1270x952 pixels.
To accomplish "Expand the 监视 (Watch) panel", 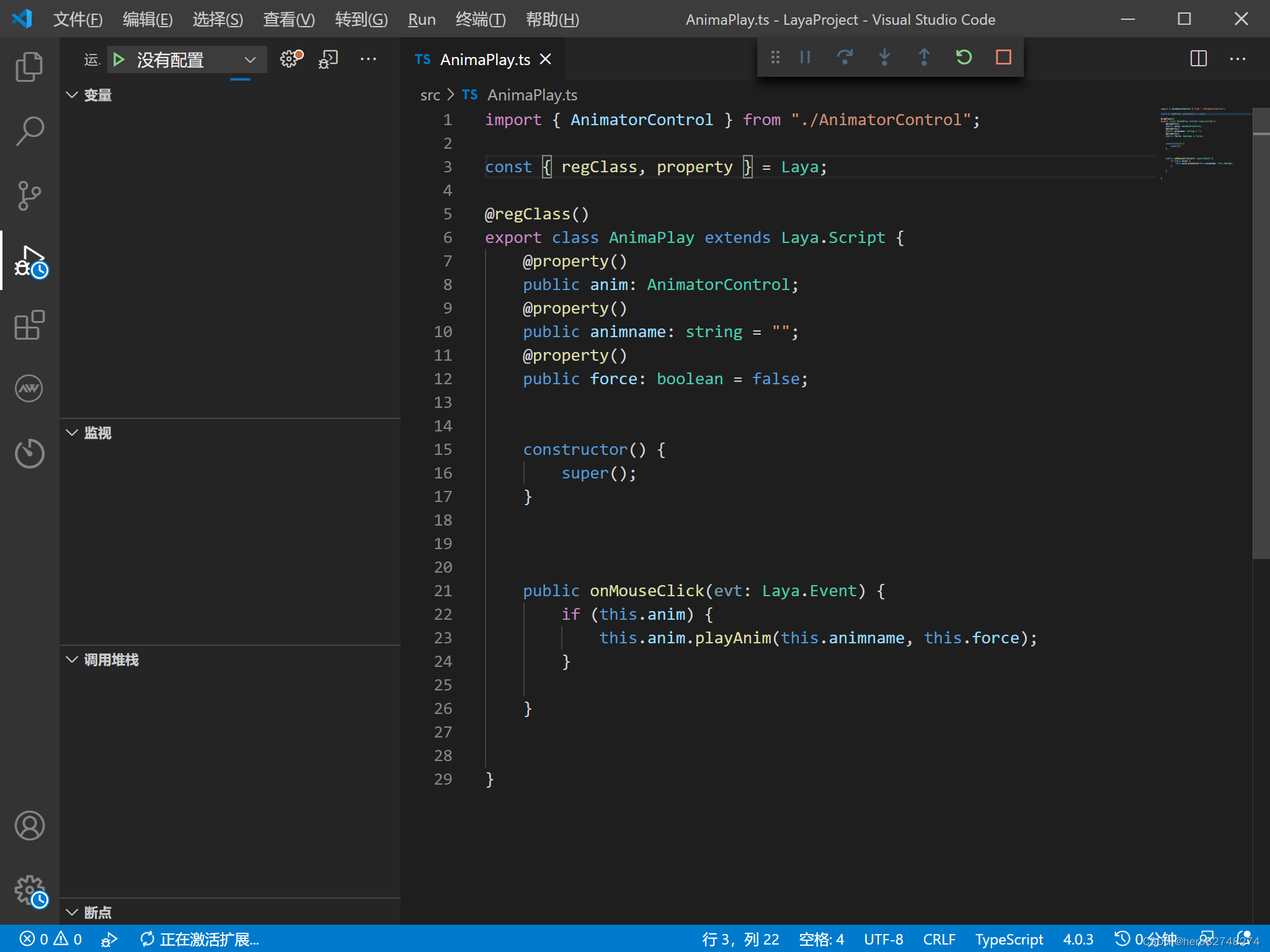I will tap(76, 432).
